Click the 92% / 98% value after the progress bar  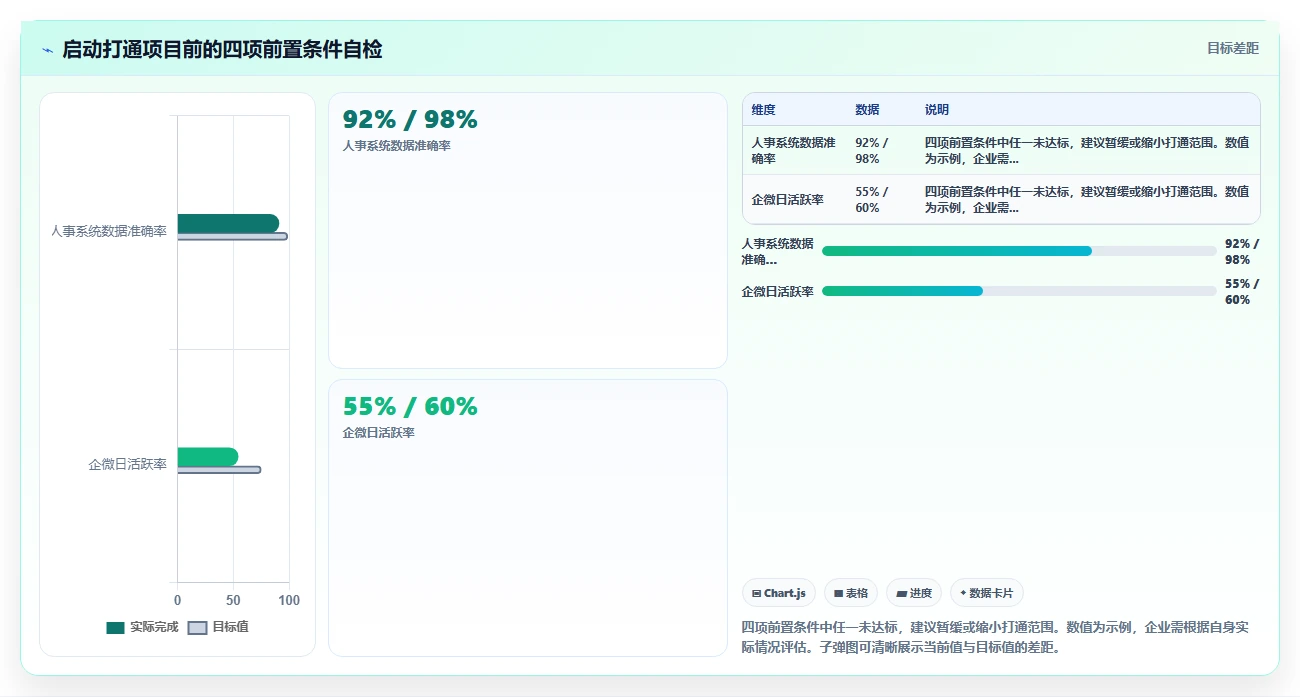[x=1242, y=251]
